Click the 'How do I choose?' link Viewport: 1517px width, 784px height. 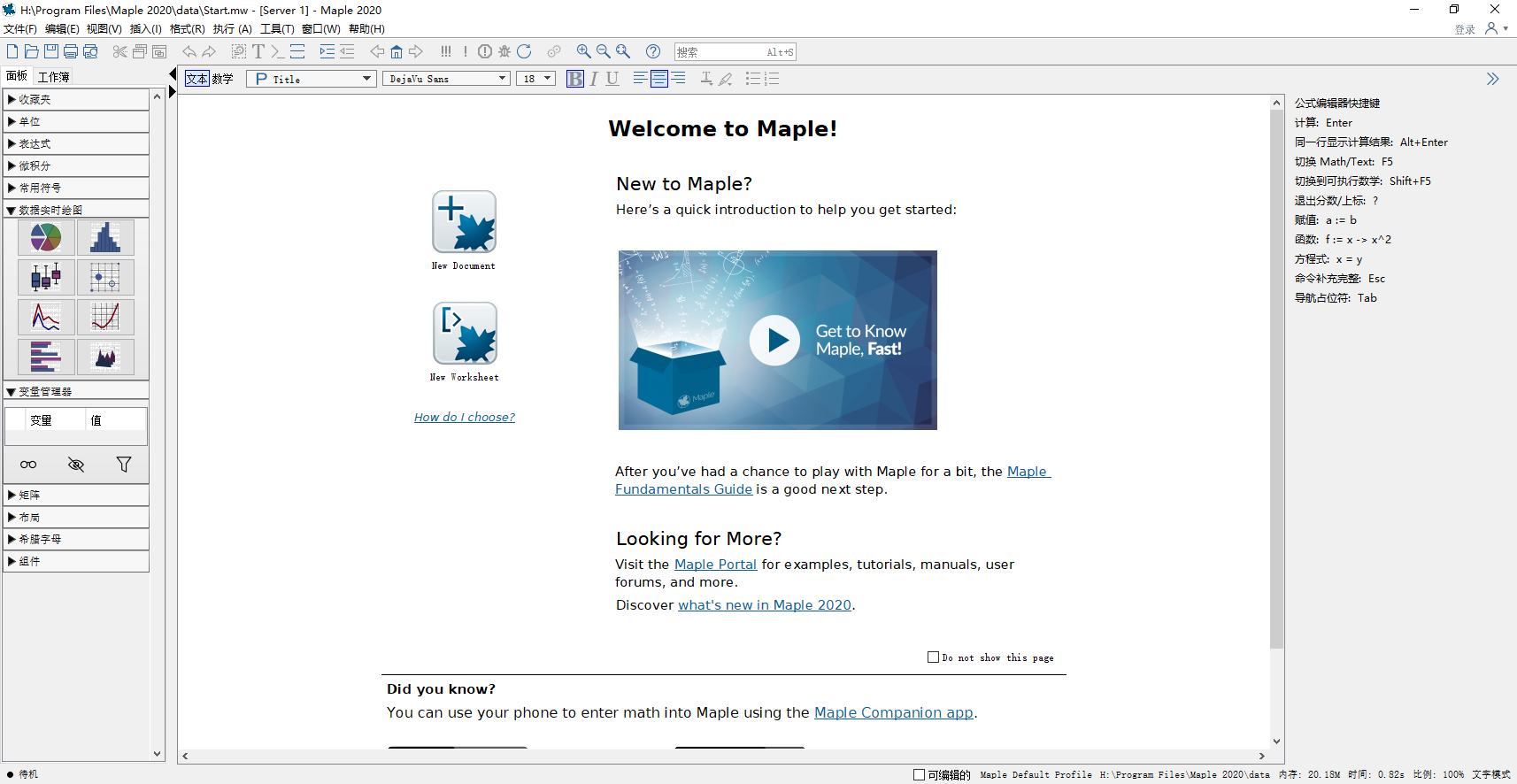(x=465, y=418)
